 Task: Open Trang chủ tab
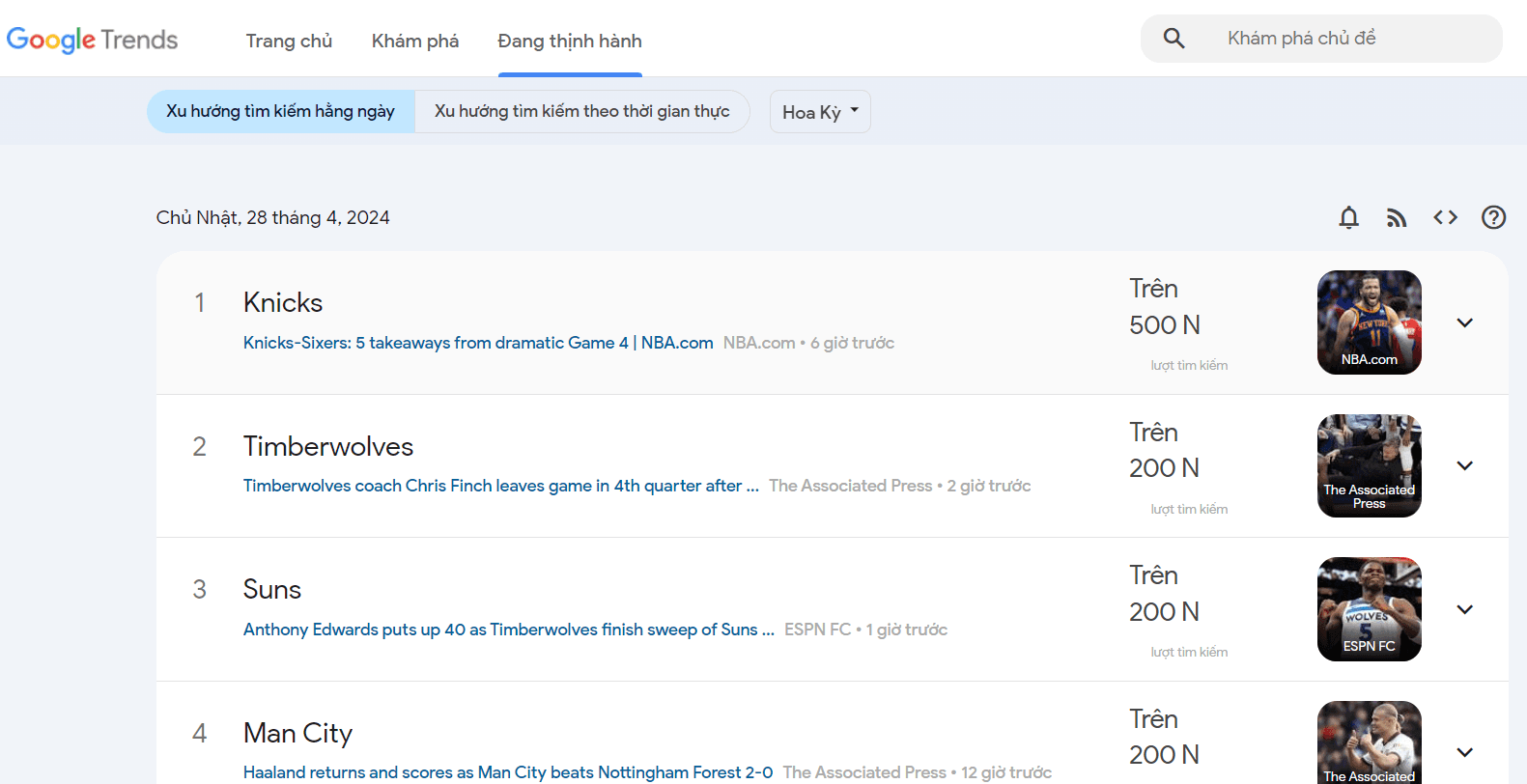289,41
